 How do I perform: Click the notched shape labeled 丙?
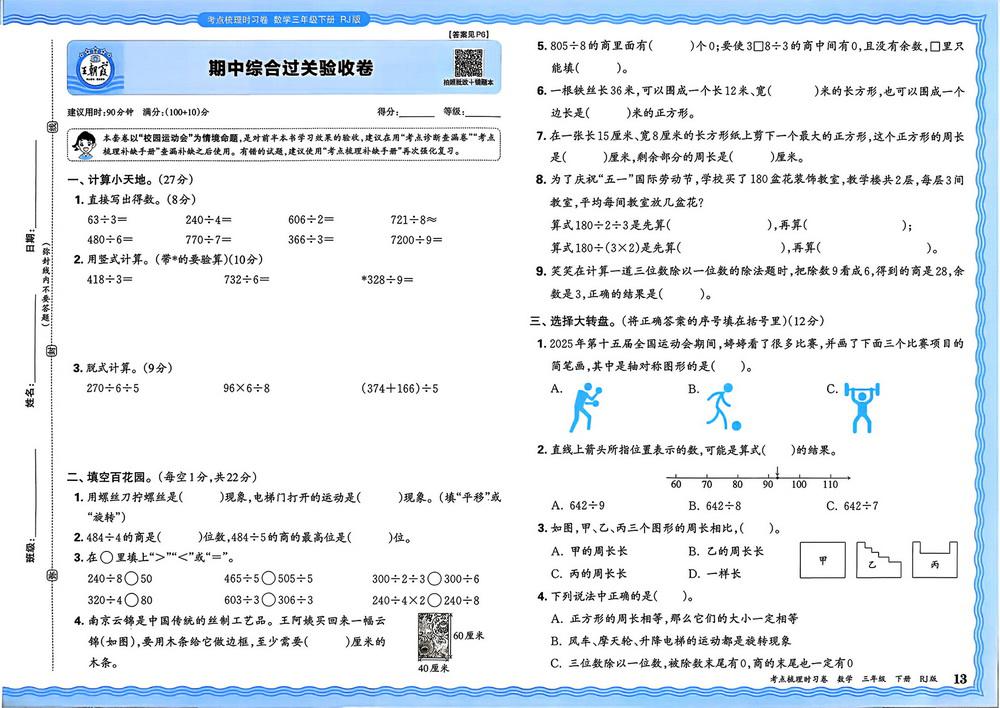(x=933, y=561)
